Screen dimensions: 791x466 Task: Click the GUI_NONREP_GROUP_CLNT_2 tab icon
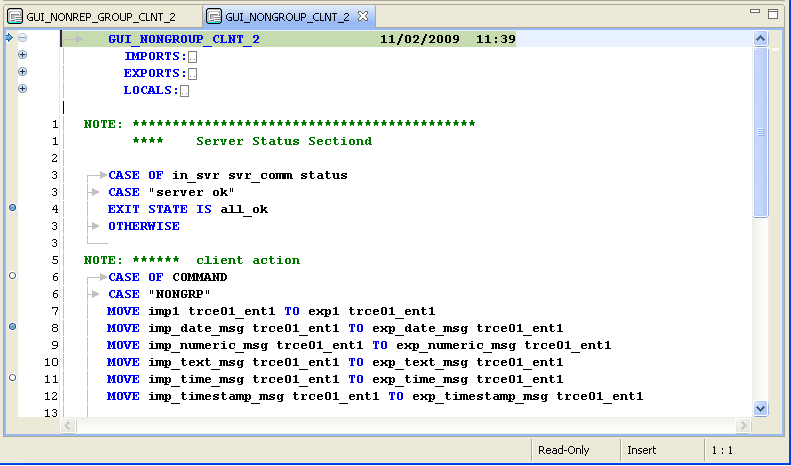[x=15, y=17]
